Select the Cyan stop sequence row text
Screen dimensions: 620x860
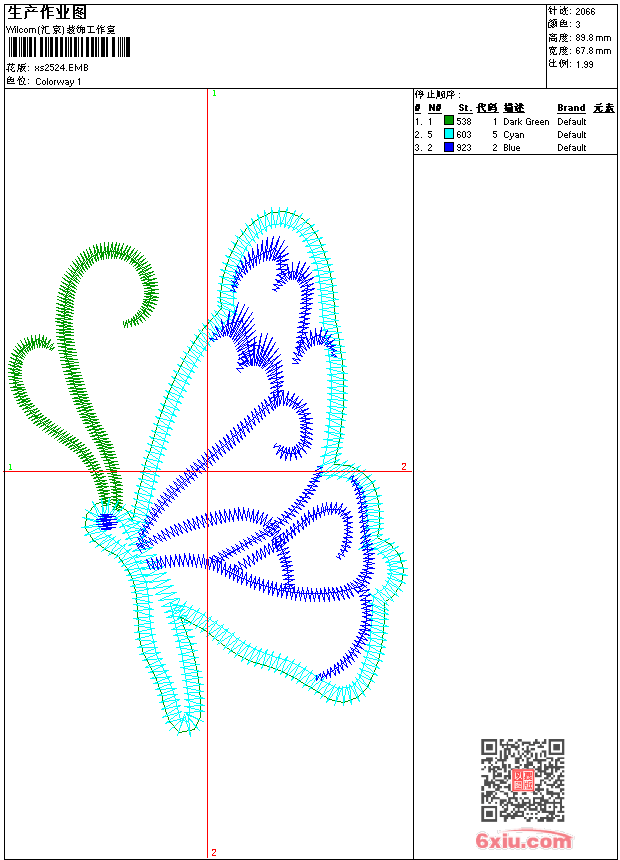(x=513, y=135)
